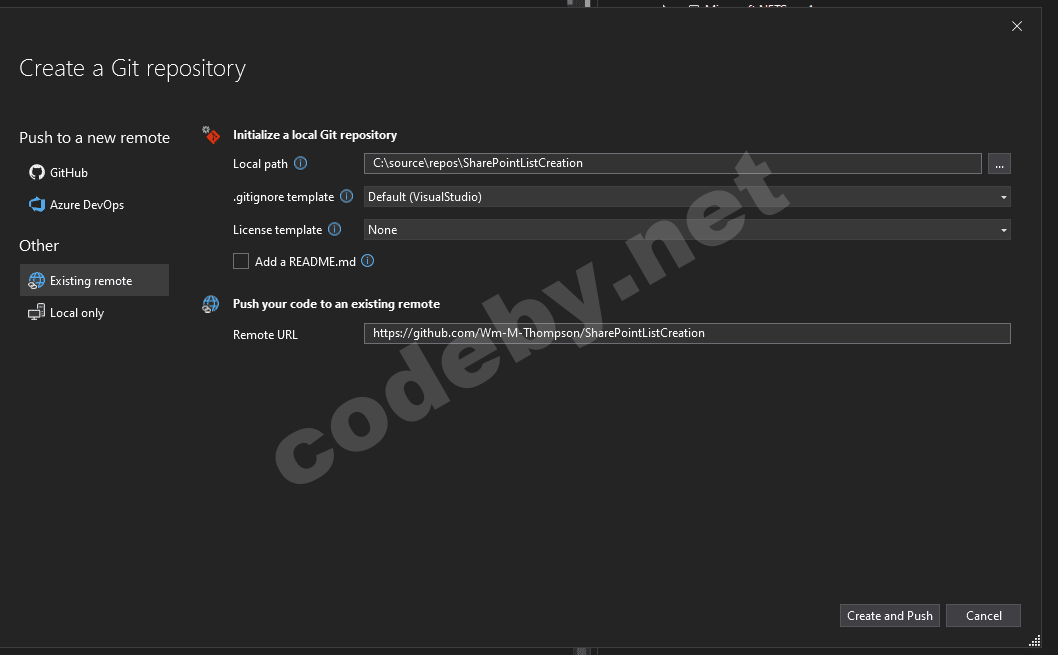The image size is (1058, 655).
Task: Click the Existing remote globe icon
Action: (x=37, y=280)
